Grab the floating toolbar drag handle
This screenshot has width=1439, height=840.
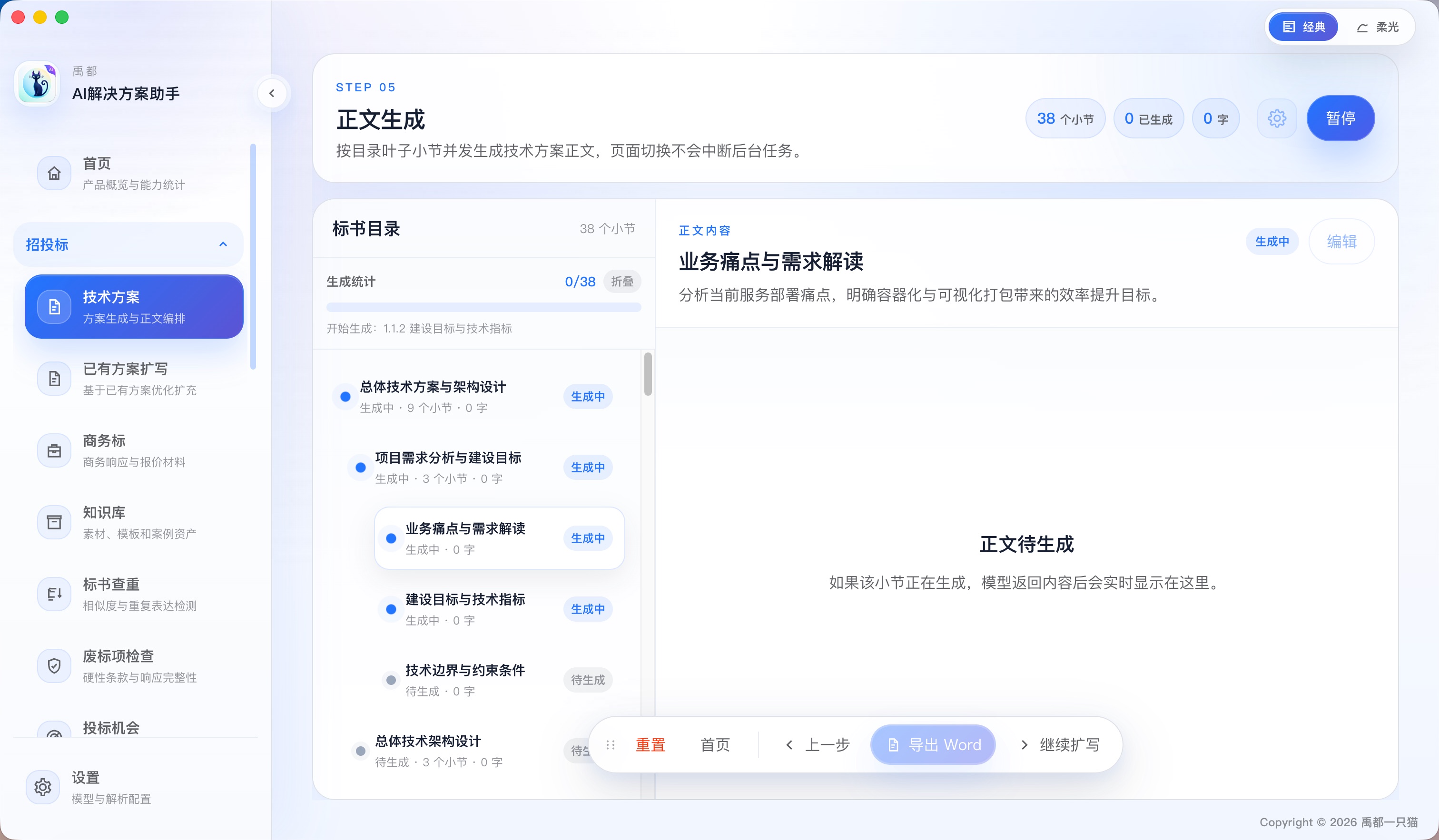pyautogui.click(x=611, y=745)
